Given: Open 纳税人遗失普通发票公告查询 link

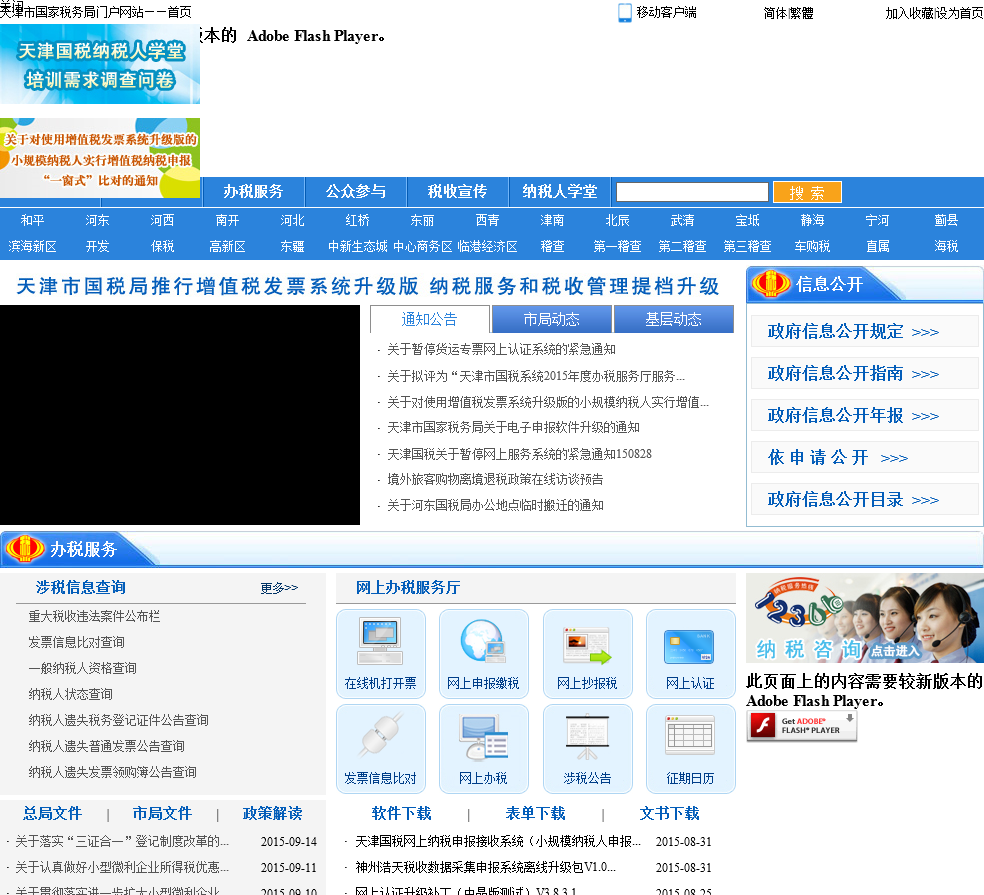Looking at the screenshot, I should coord(107,746).
